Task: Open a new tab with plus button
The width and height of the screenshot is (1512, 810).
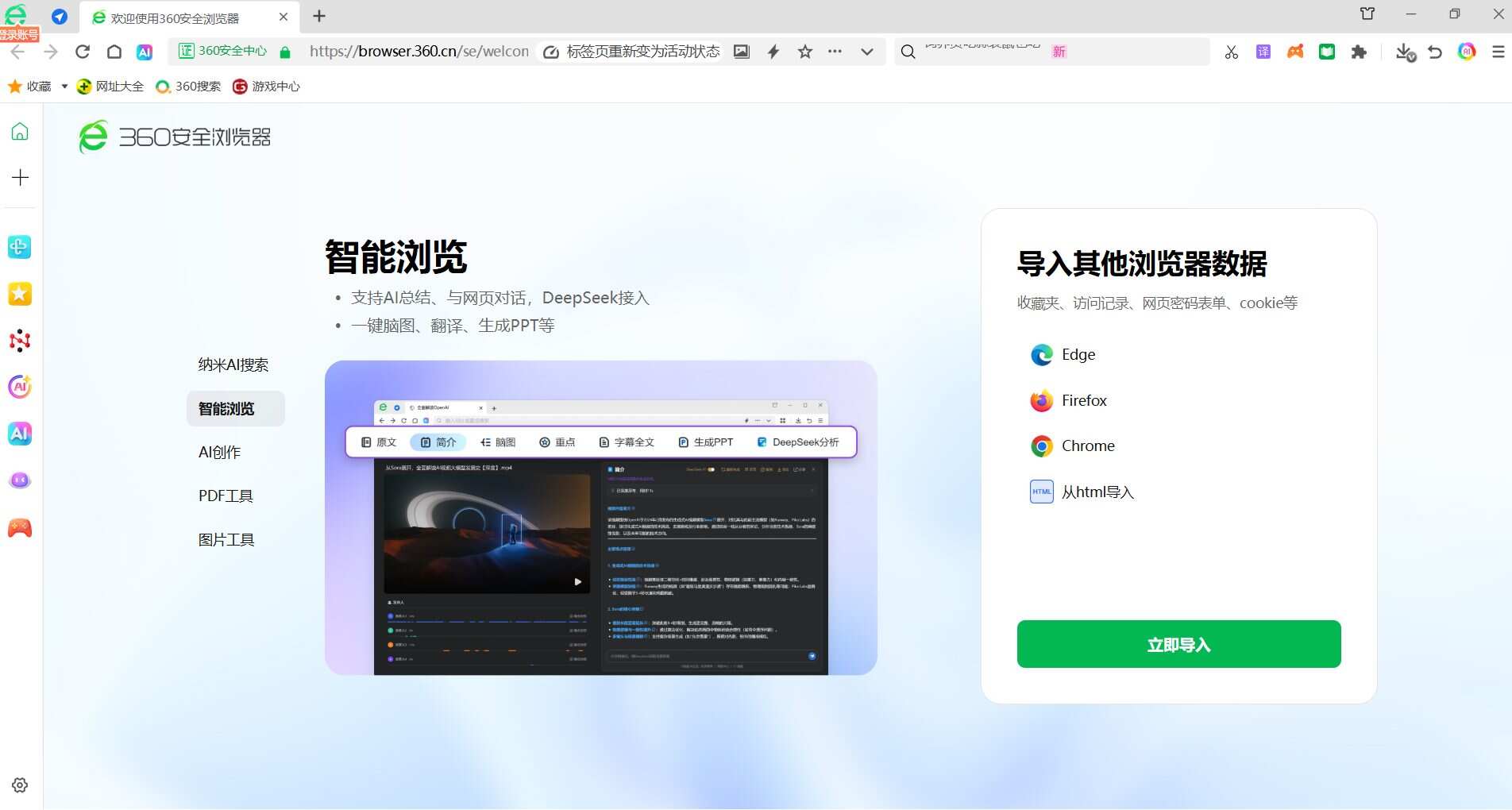Action: pos(319,16)
